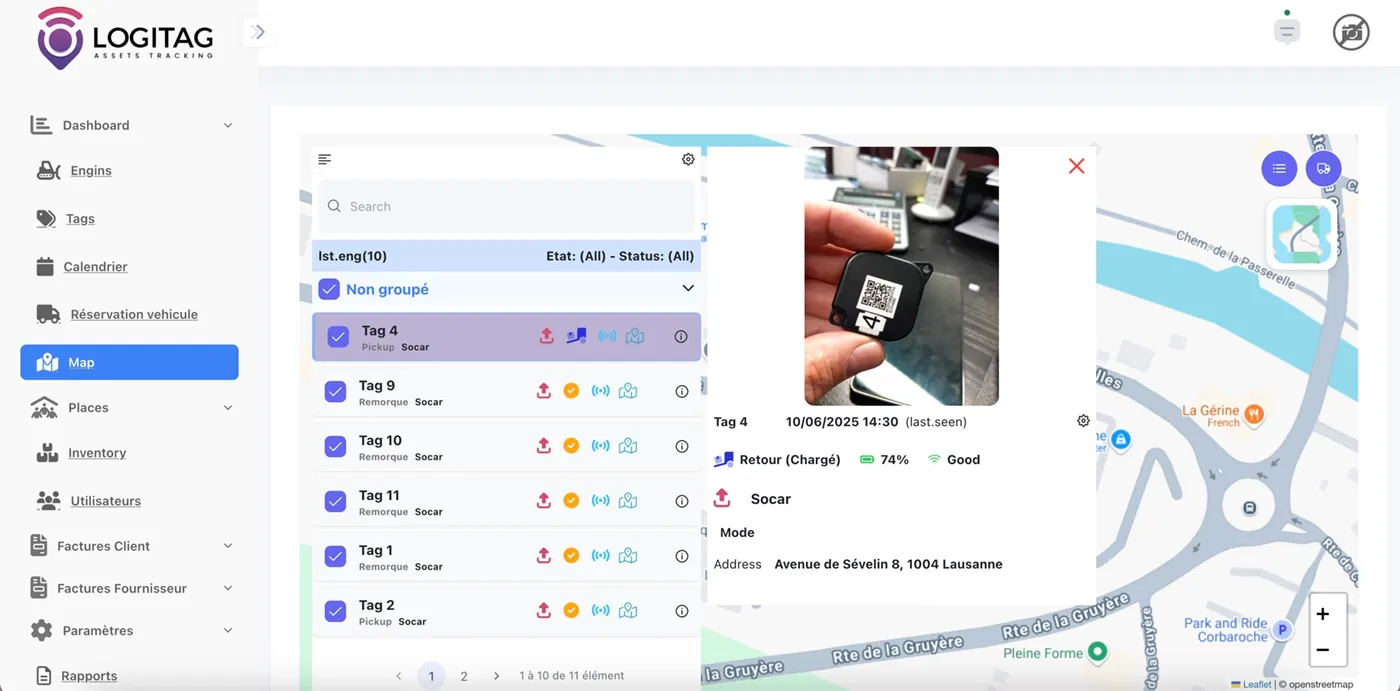Expand the Paramètres menu
This screenshot has height=691, width=1400.
(227, 630)
